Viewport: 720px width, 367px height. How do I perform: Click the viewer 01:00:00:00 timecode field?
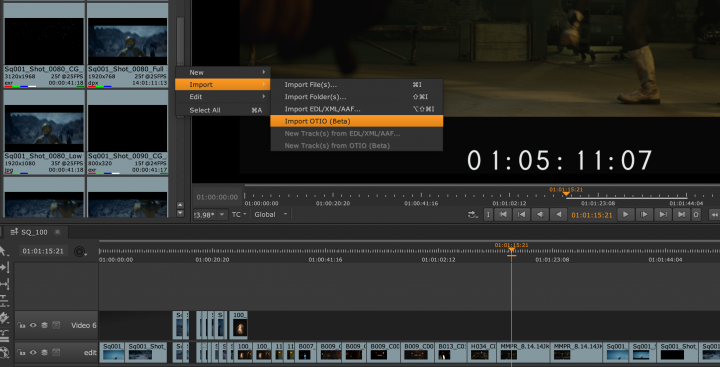tap(217, 197)
